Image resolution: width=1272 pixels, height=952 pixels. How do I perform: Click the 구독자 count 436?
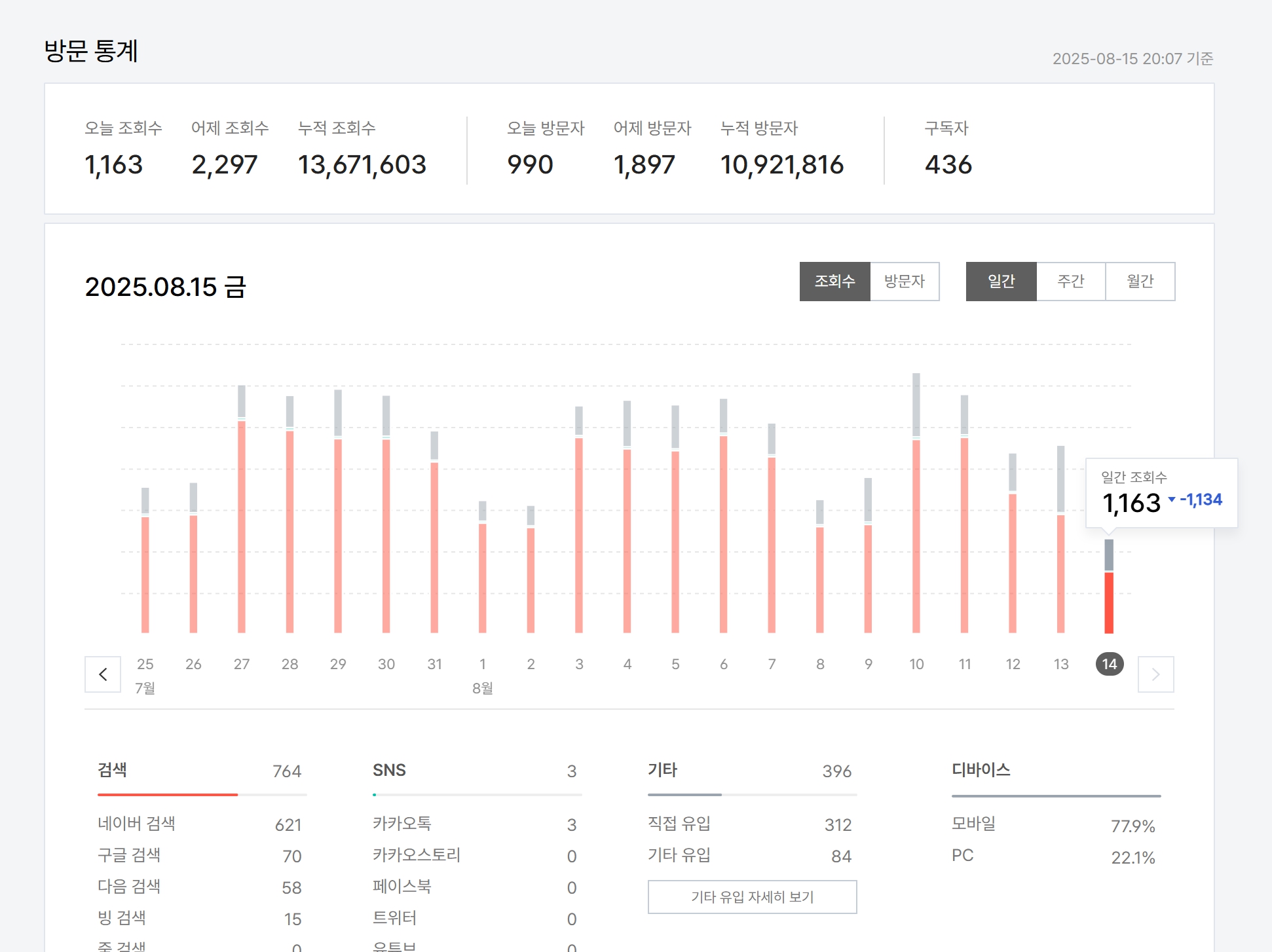948,164
